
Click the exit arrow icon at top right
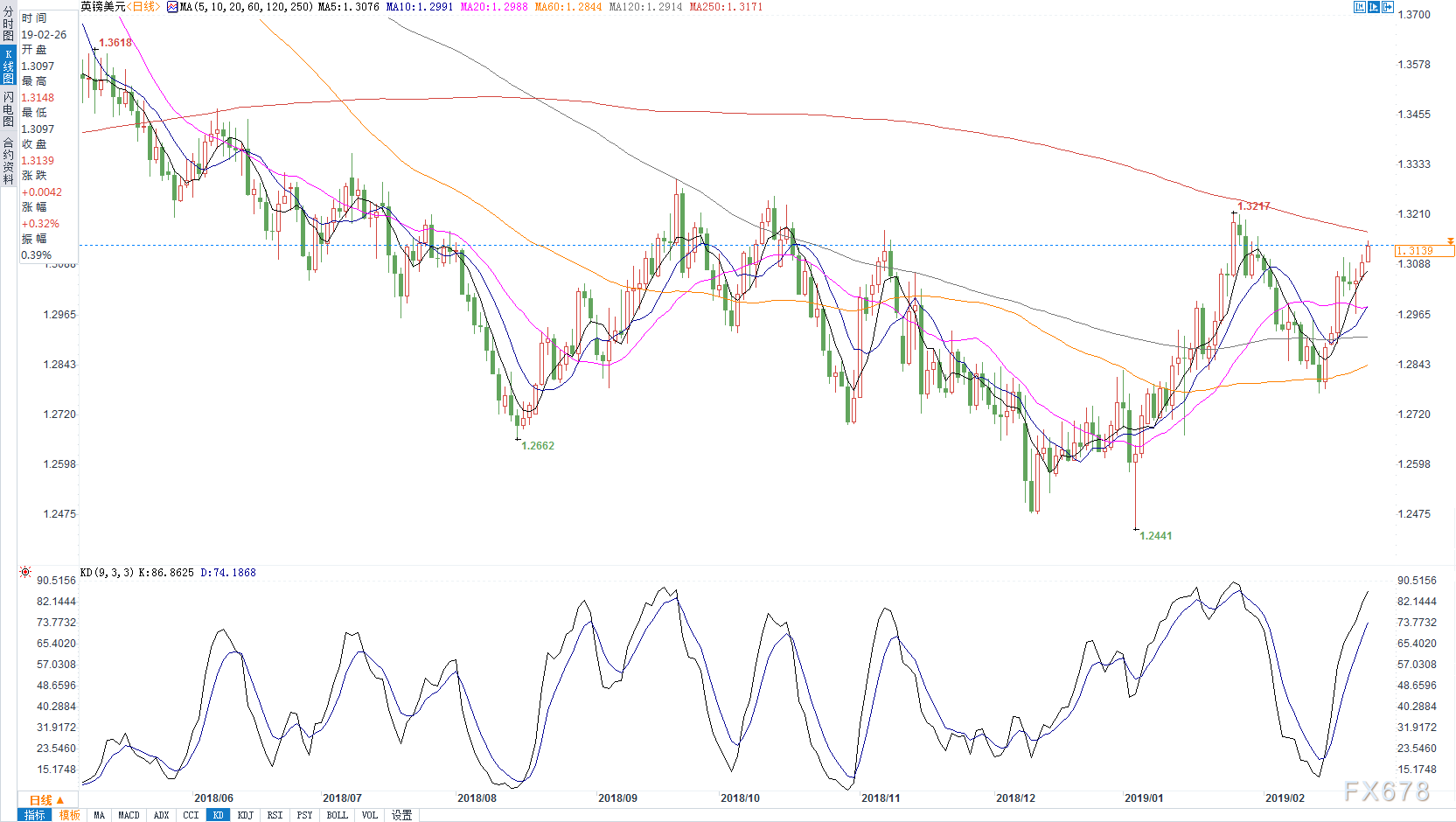[x=1388, y=7]
